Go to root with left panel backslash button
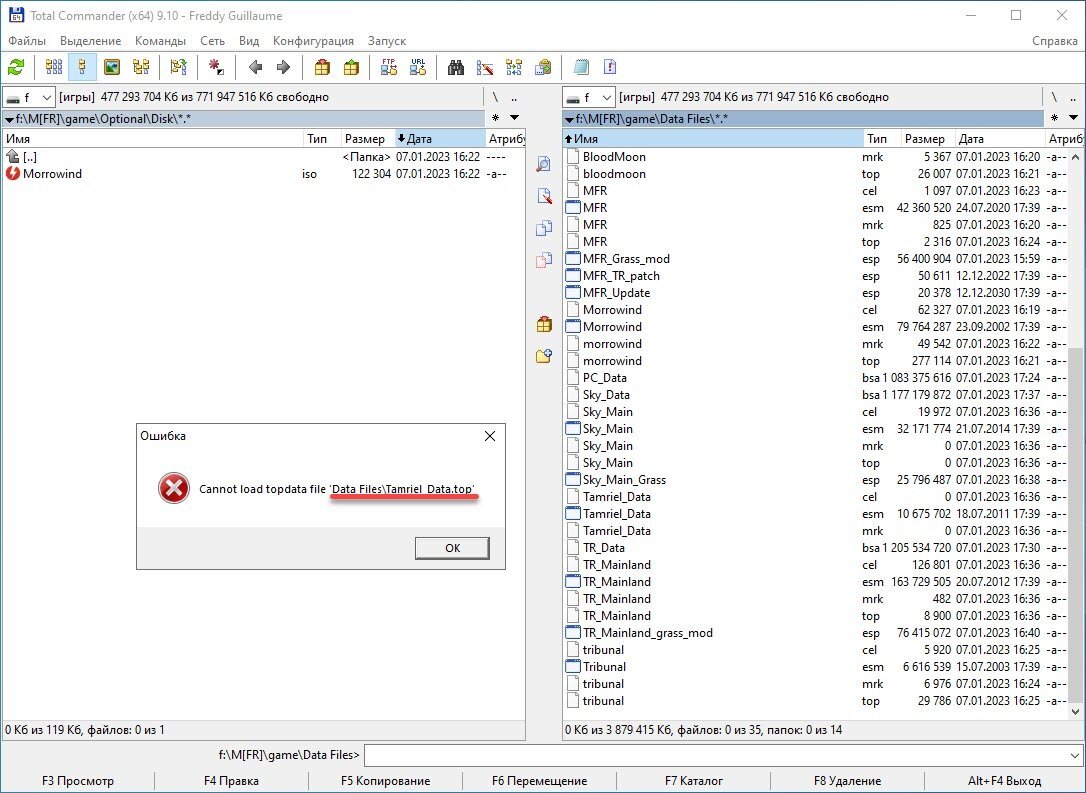The height and width of the screenshot is (793, 1086). tap(495, 98)
